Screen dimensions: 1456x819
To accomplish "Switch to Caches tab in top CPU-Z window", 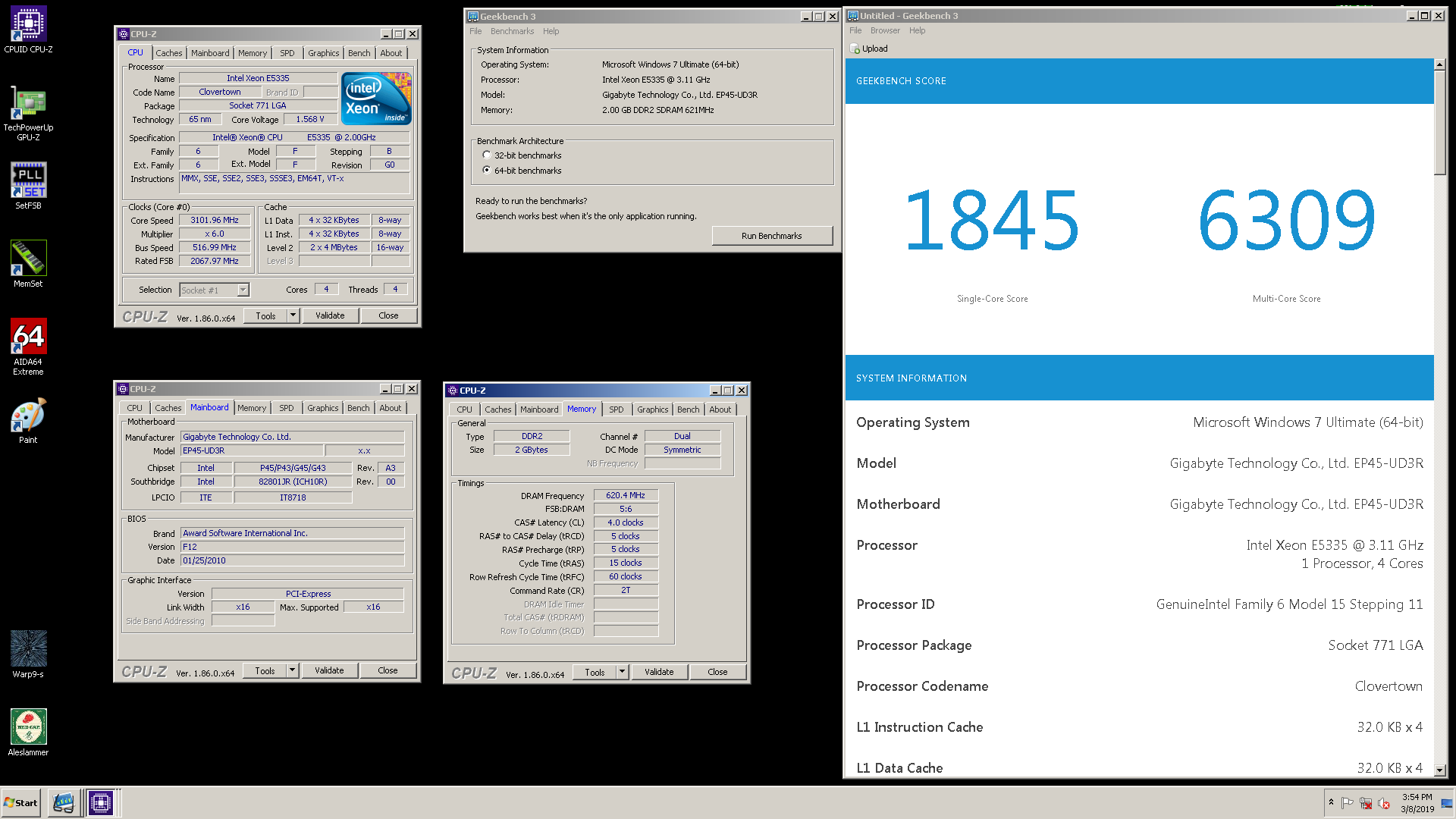I will (x=168, y=53).
